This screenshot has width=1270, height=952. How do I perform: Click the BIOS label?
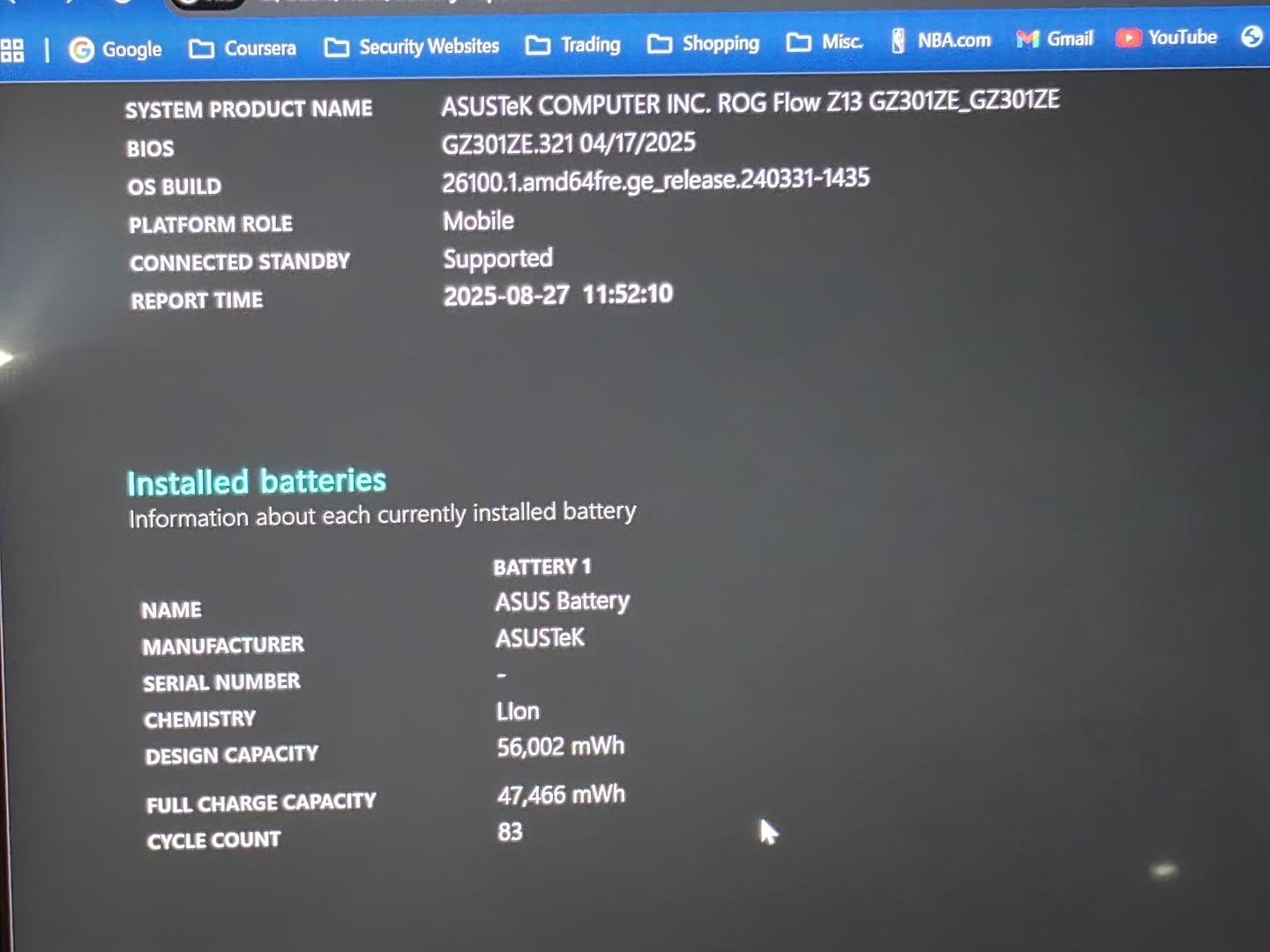150,148
